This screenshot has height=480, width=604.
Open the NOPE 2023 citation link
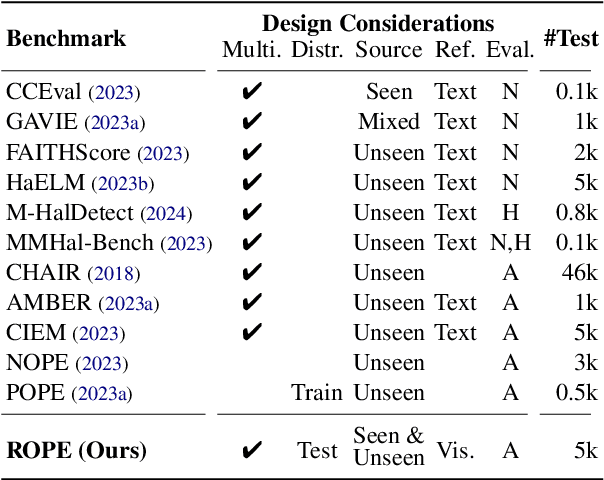tap(100, 363)
